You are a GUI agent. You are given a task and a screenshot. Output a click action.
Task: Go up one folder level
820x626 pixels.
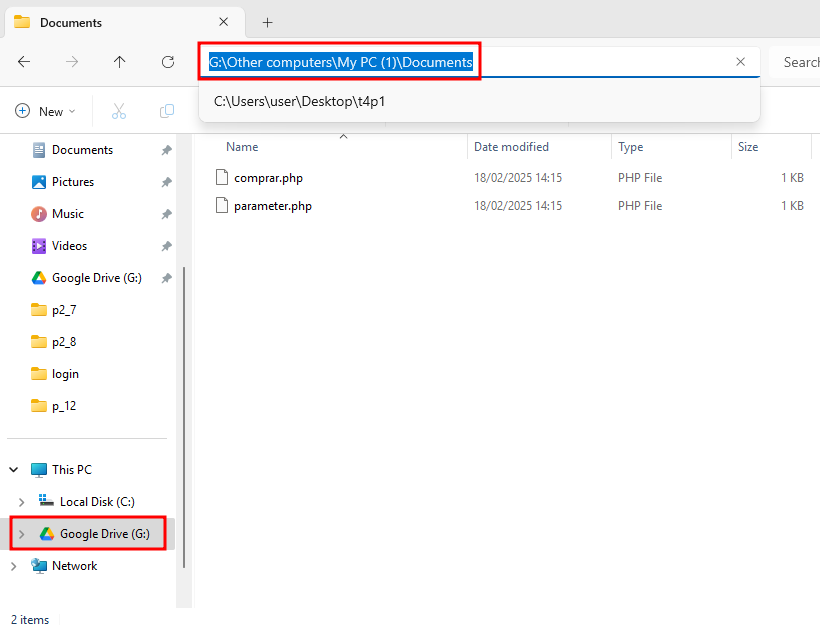[120, 62]
